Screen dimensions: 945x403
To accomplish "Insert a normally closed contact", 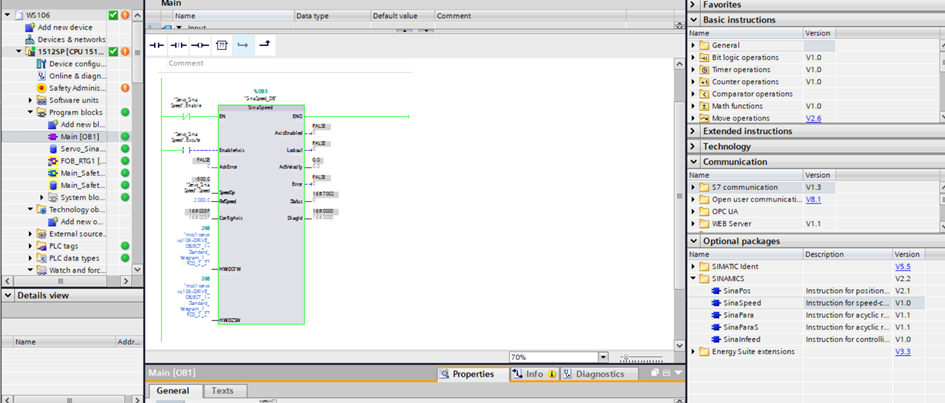I will click(178, 45).
